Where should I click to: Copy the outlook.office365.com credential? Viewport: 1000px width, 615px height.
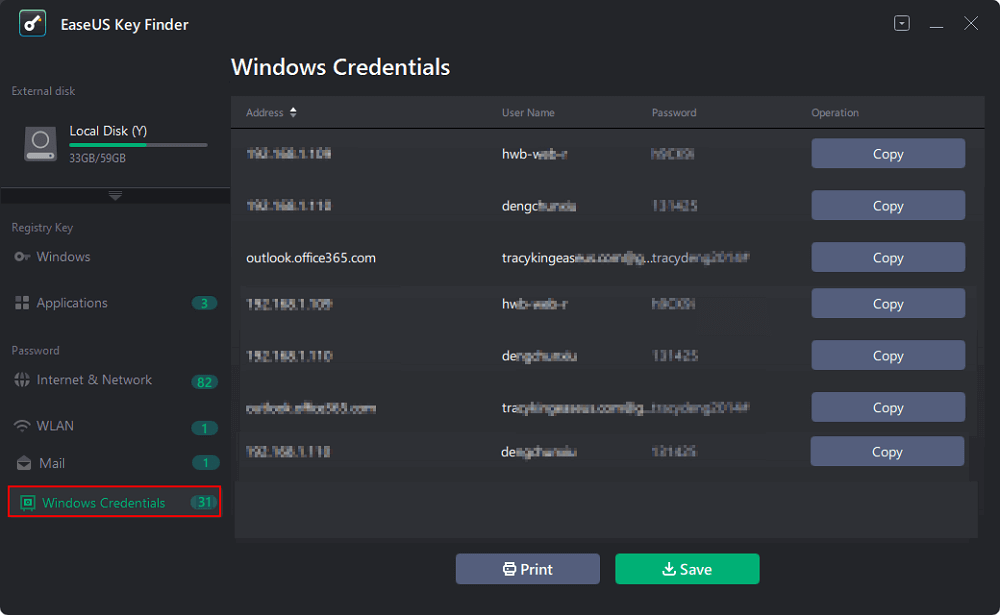pos(888,258)
